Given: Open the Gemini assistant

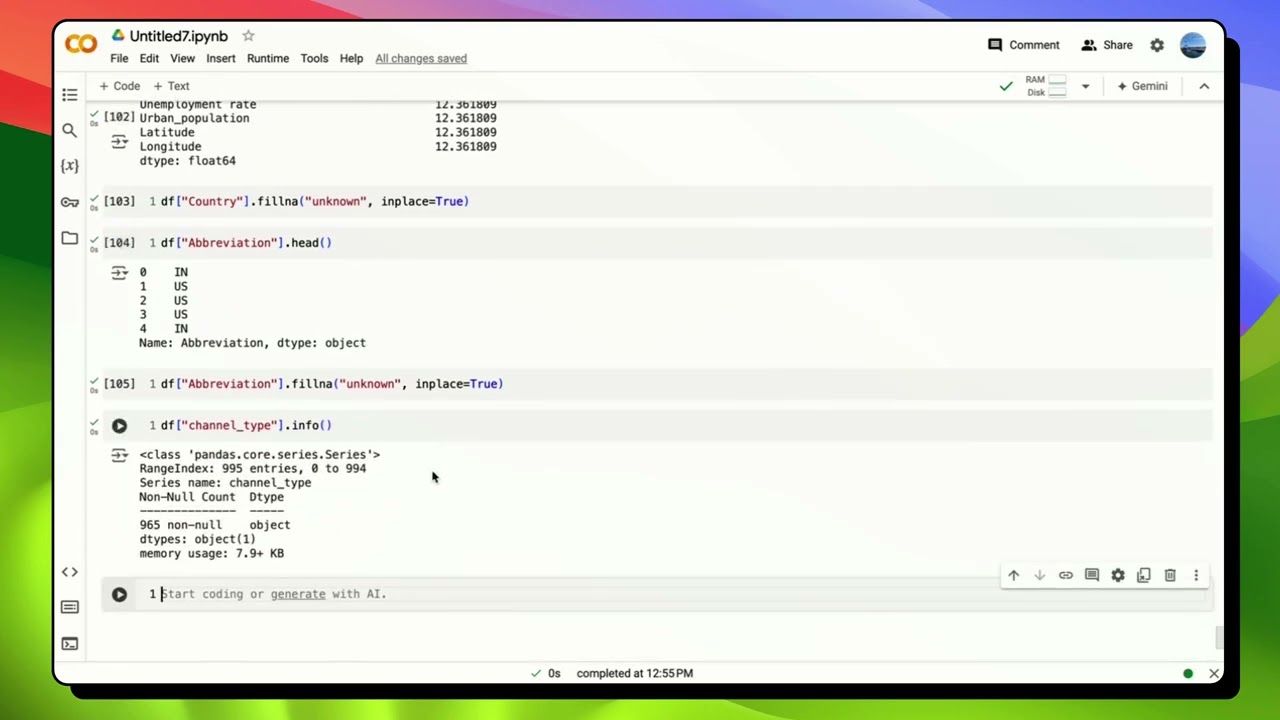Looking at the screenshot, I should tap(1142, 86).
